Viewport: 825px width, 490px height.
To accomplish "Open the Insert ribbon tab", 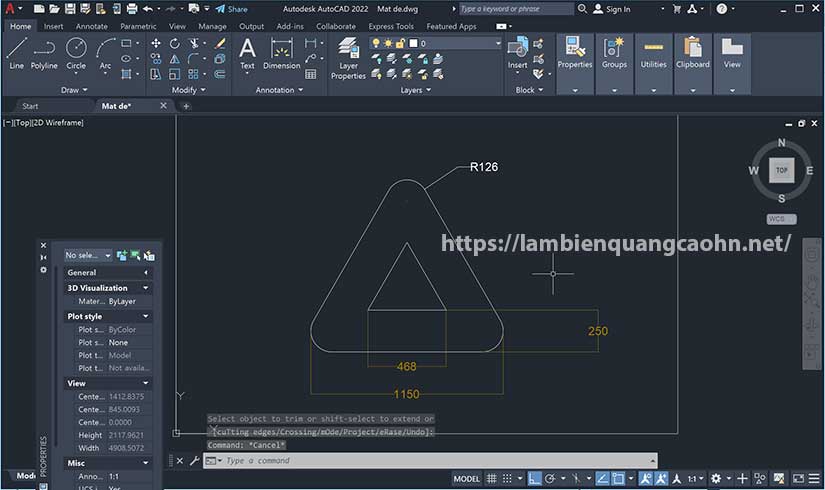I will click(x=53, y=26).
